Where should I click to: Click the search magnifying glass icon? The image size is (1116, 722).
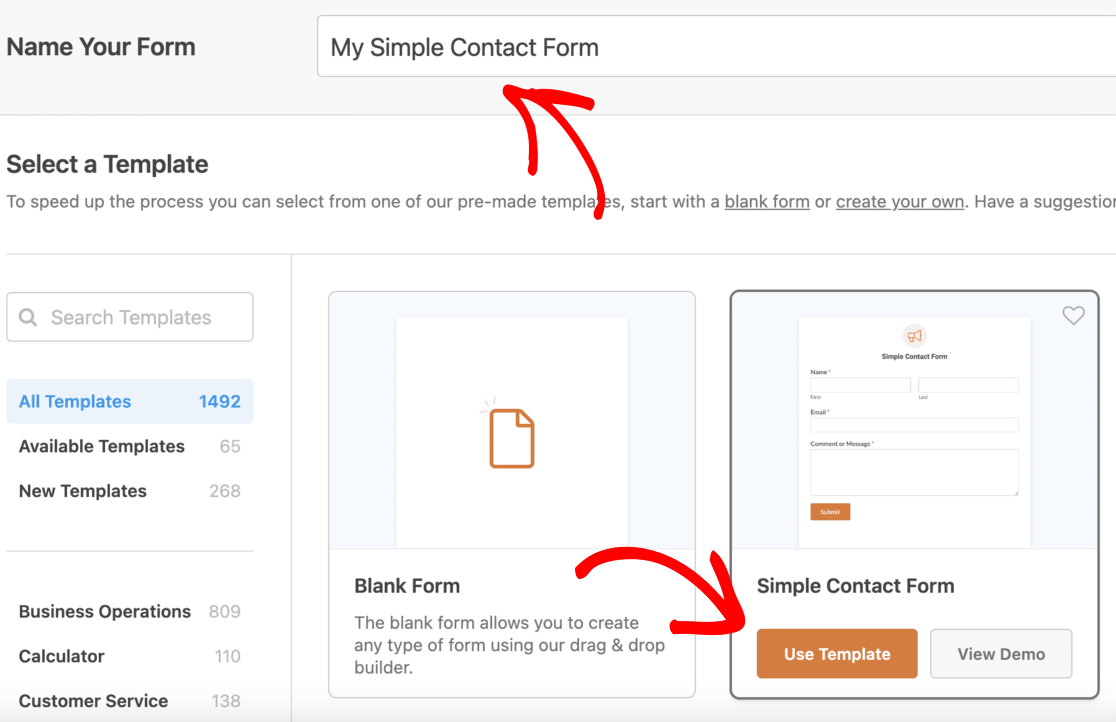(x=27, y=317)
